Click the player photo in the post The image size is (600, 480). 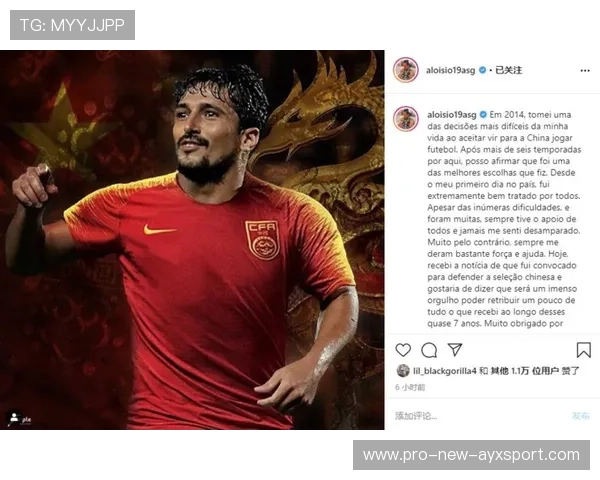click(x=192, y=240)
